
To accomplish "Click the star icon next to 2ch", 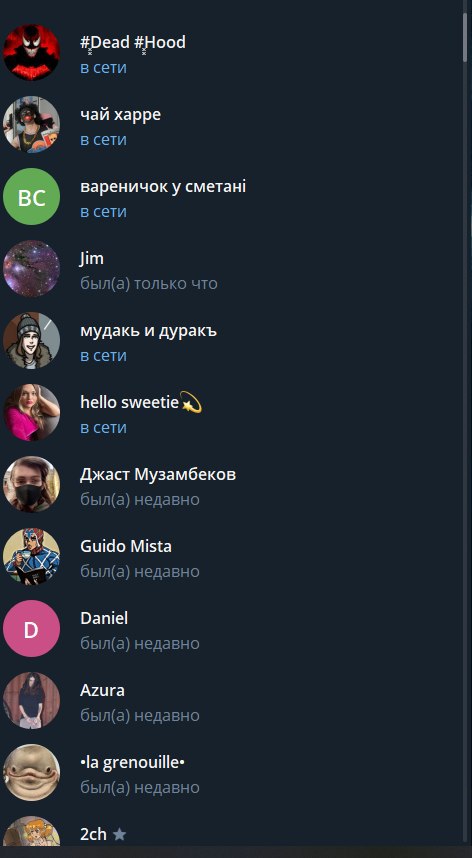I will (x=119, y=834).
